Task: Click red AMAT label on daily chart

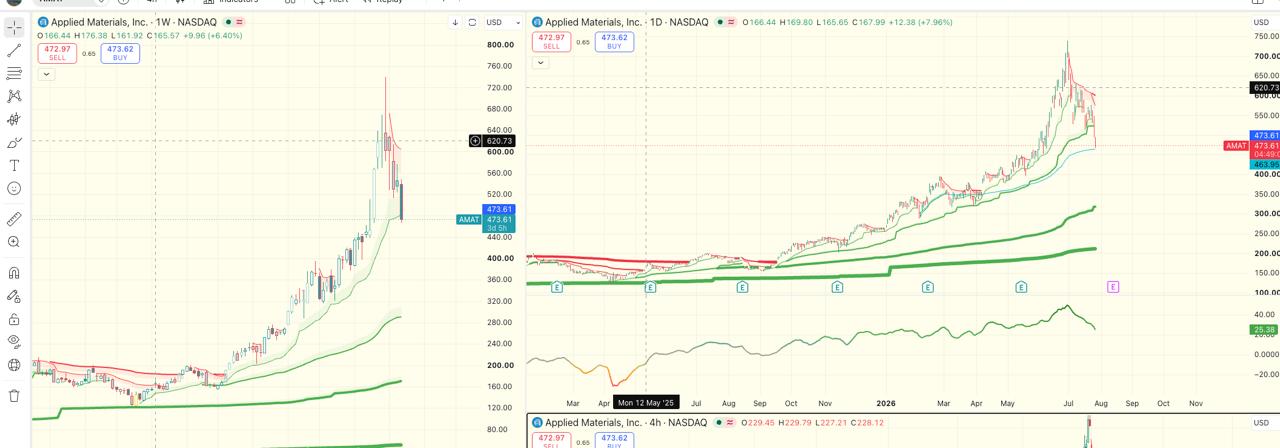Action: coord(1236,146)
